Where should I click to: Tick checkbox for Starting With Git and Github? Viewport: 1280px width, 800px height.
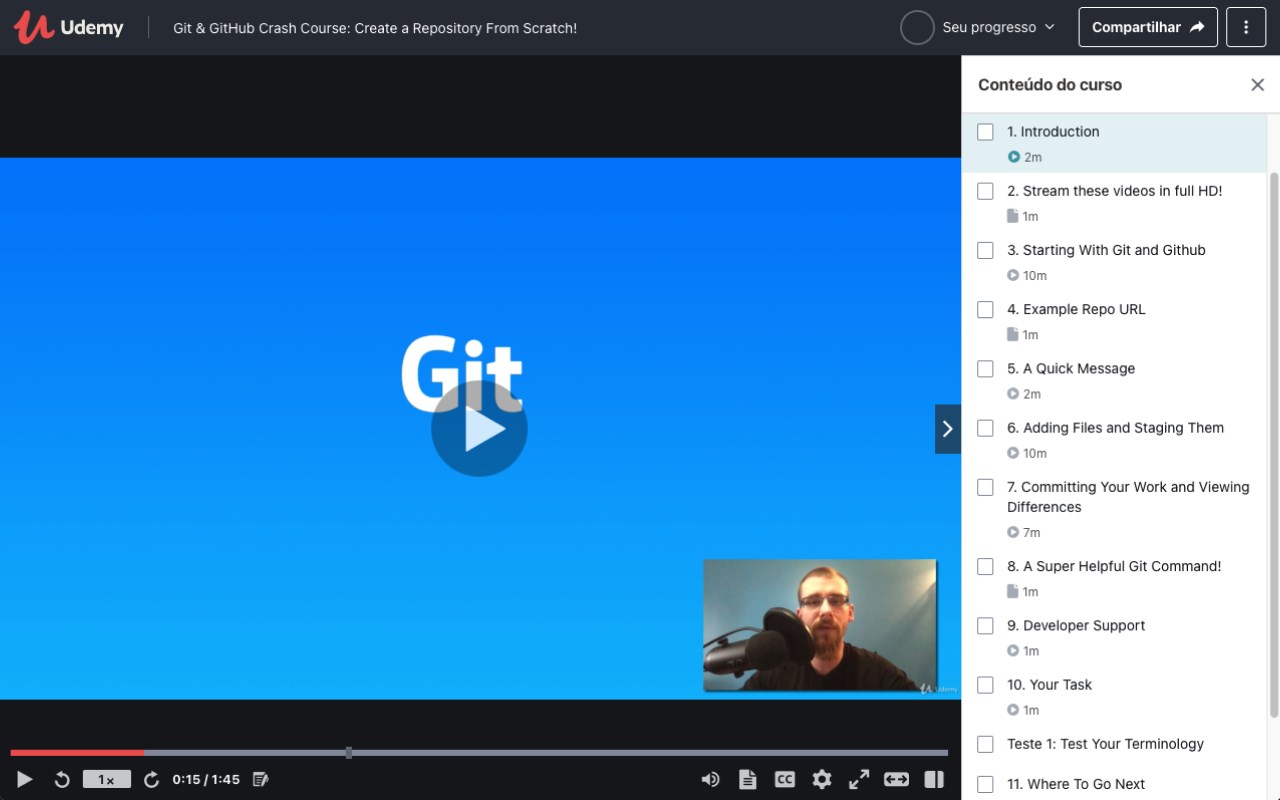(985, 250)
